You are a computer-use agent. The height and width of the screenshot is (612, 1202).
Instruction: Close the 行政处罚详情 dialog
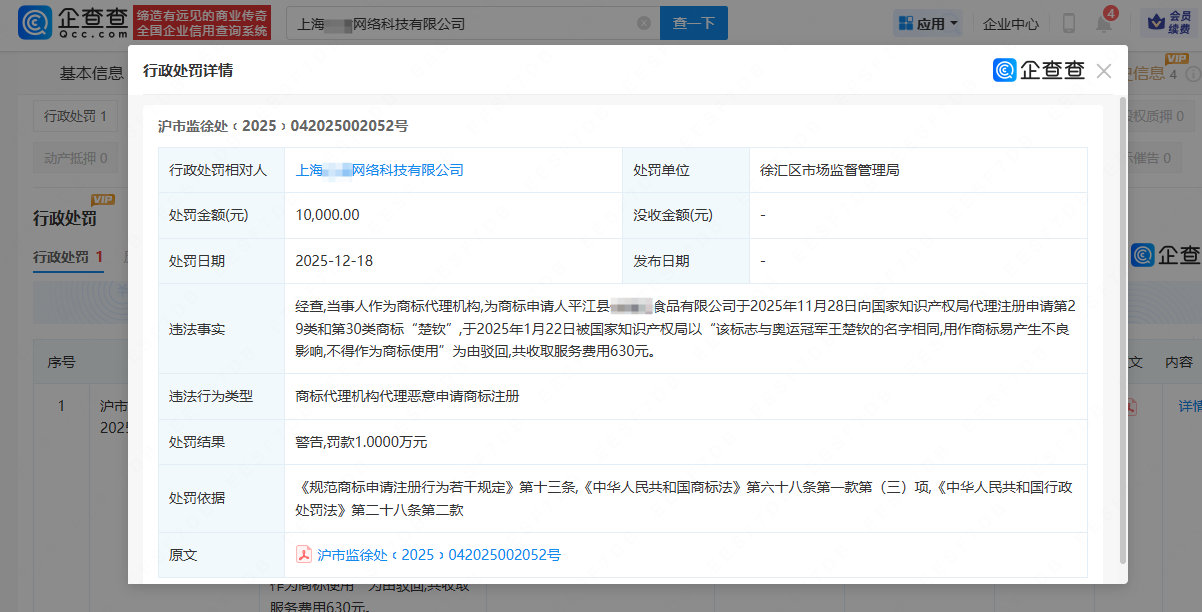(1104, 71)
